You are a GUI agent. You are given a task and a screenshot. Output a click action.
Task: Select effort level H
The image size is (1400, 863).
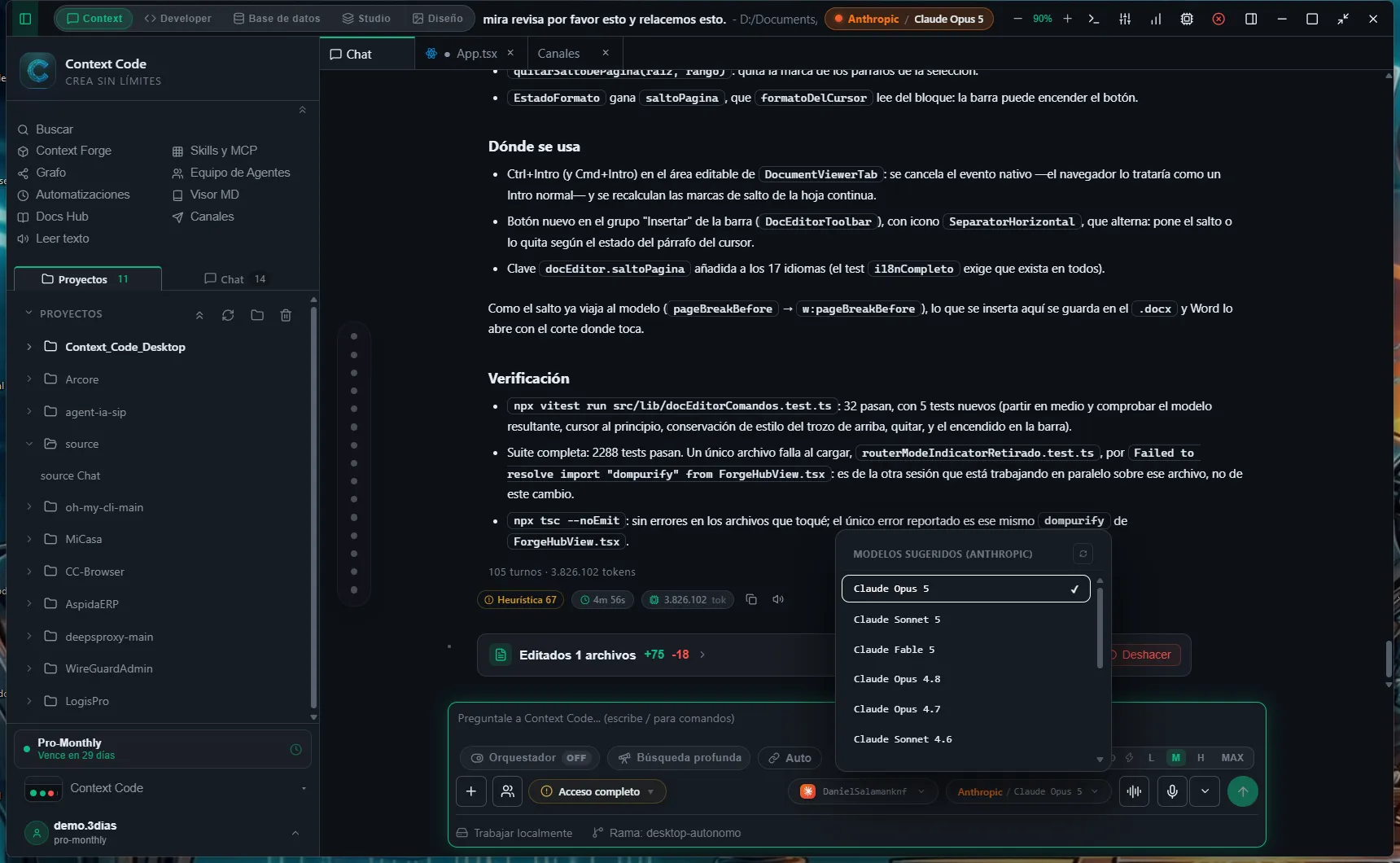[1201, 758]
